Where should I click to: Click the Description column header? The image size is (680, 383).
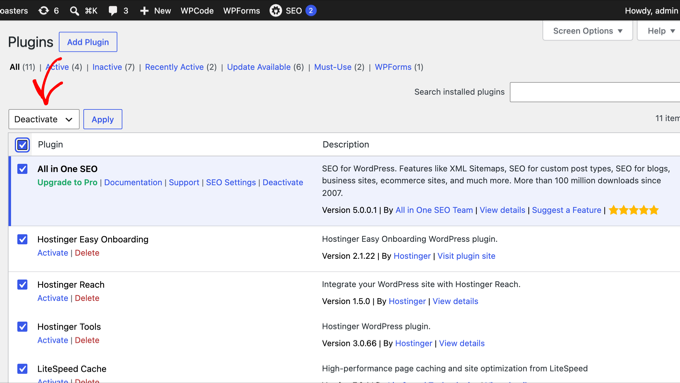(346, 144)
